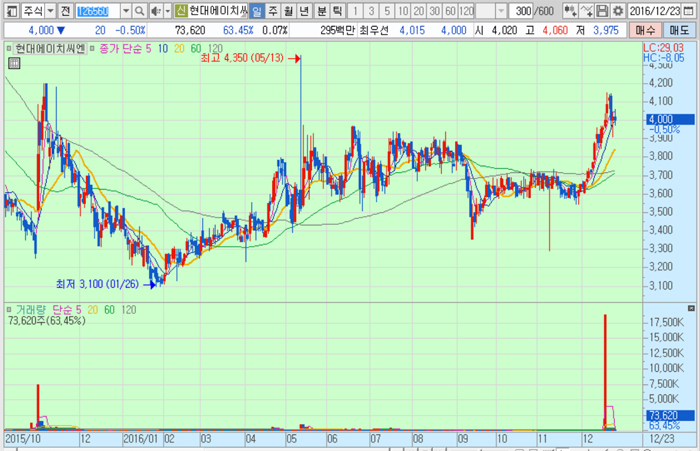Click the 60 interval preset button
Screen dimensions: 700x451
450,10
